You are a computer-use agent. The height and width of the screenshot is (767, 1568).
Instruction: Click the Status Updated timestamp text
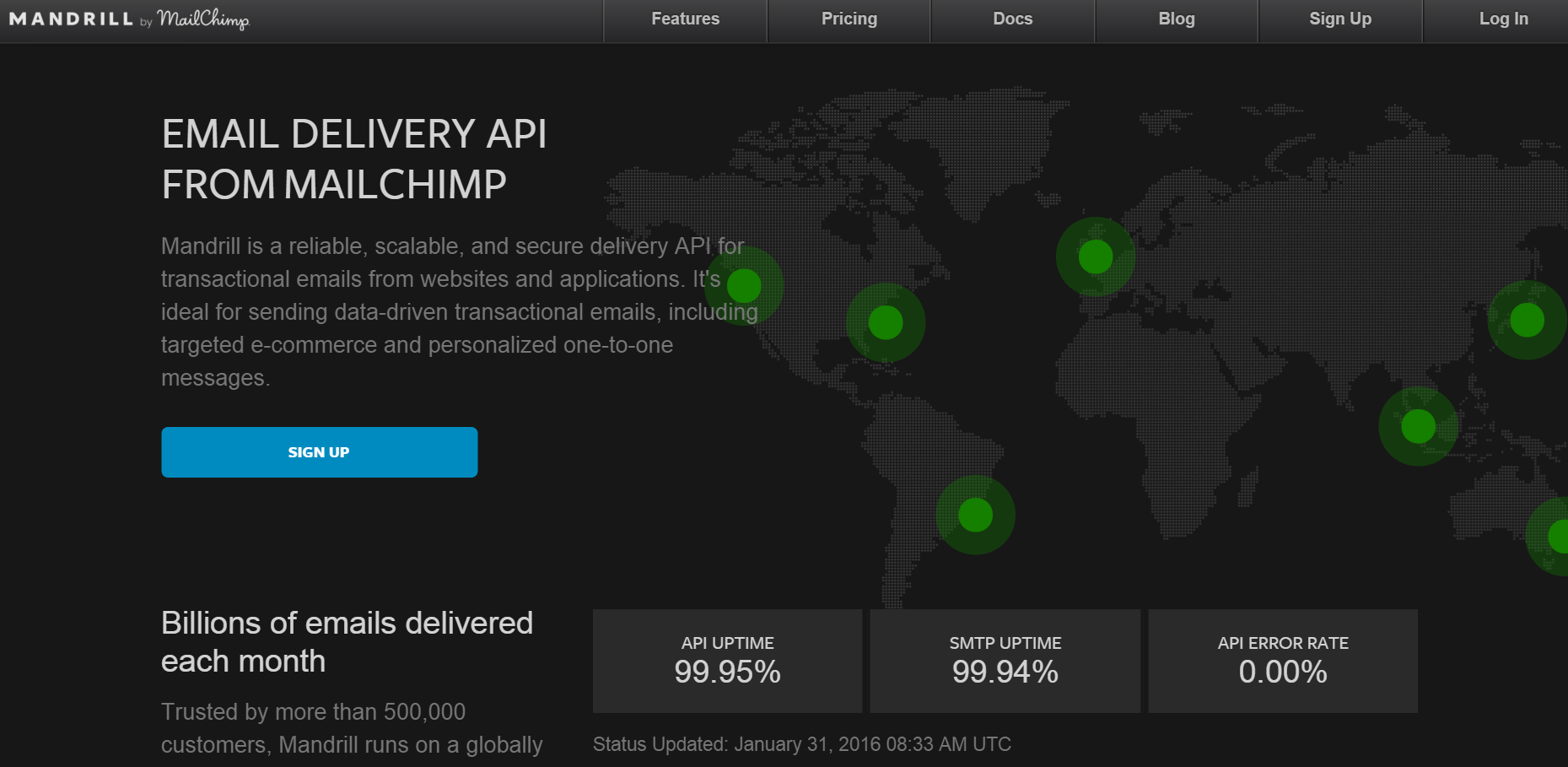(801, 744)
